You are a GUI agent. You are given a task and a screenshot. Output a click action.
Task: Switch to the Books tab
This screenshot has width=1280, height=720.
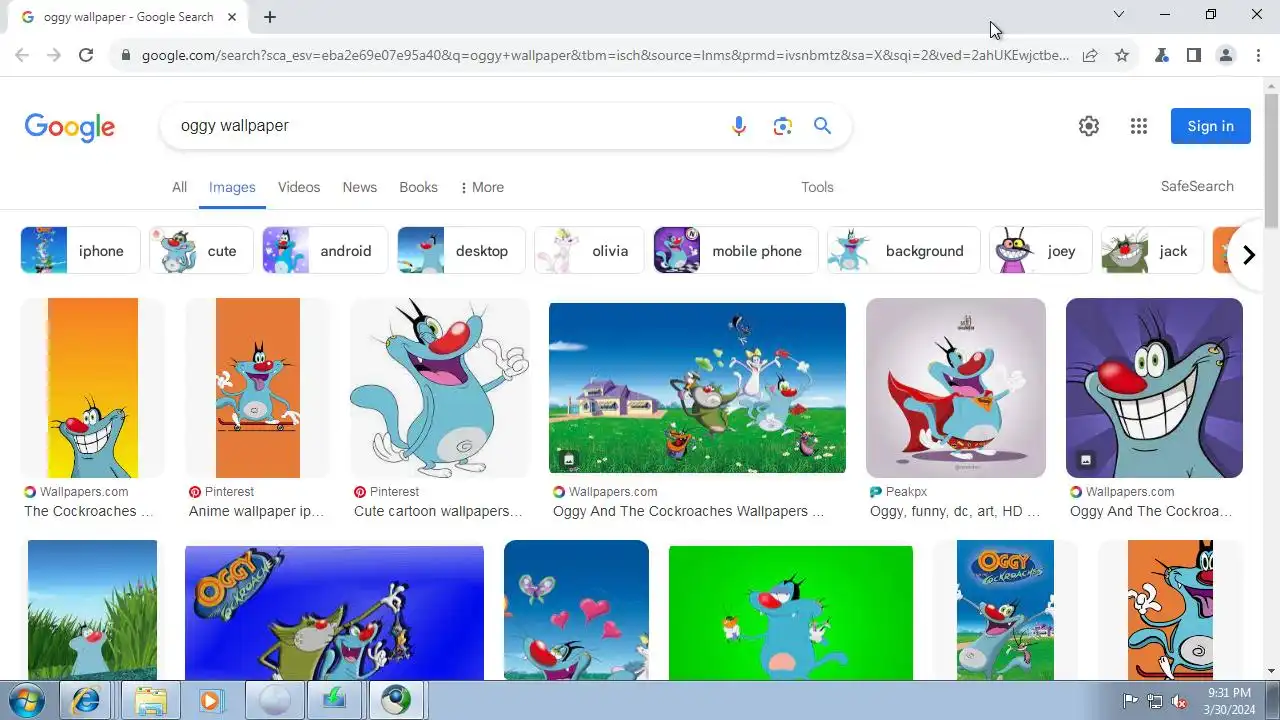click(418, 187)
